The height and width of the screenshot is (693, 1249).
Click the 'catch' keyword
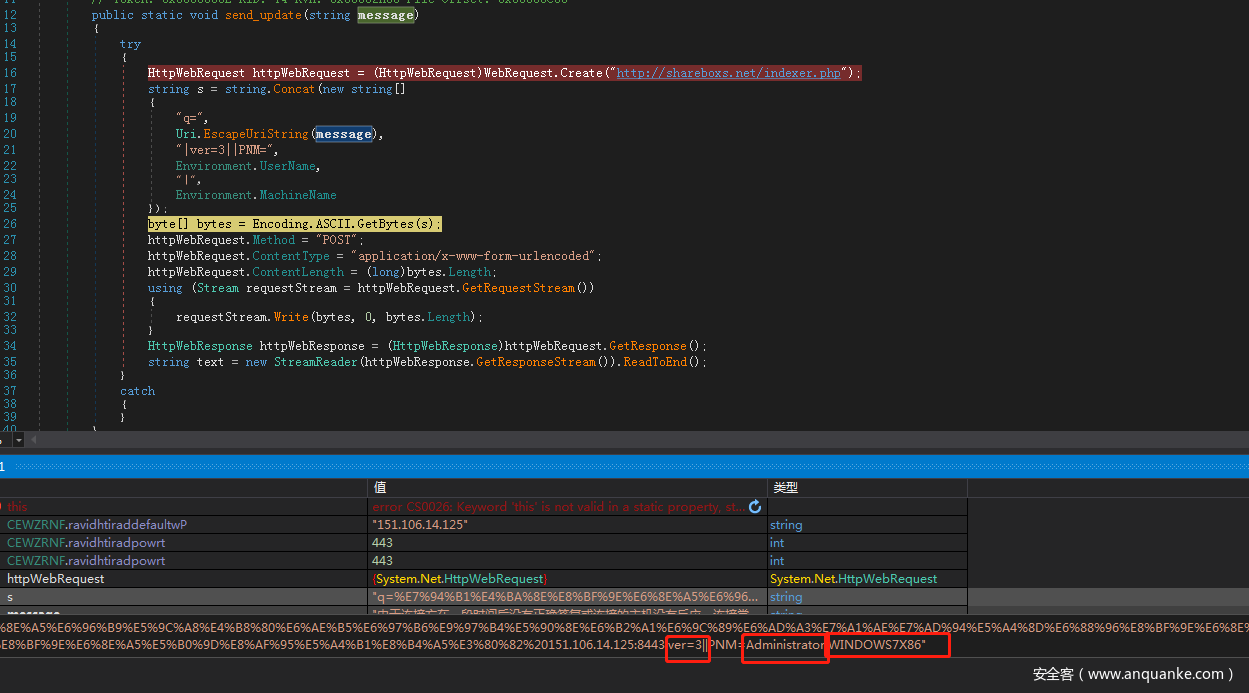pos(138,391)
